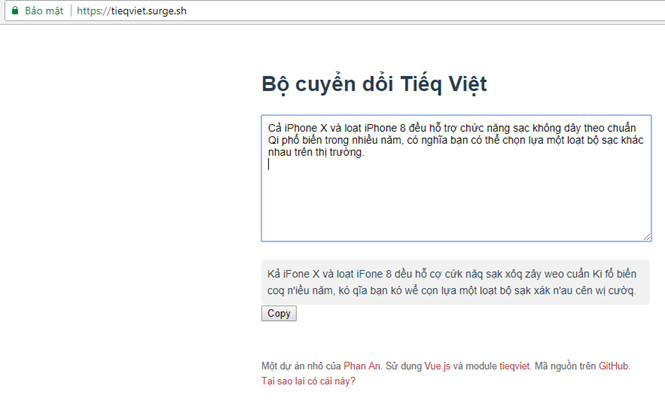Image resolution: width=665 pixels, height=404 pixels.
Task: Visit the GitHub source link
Action: pos(614,366)
